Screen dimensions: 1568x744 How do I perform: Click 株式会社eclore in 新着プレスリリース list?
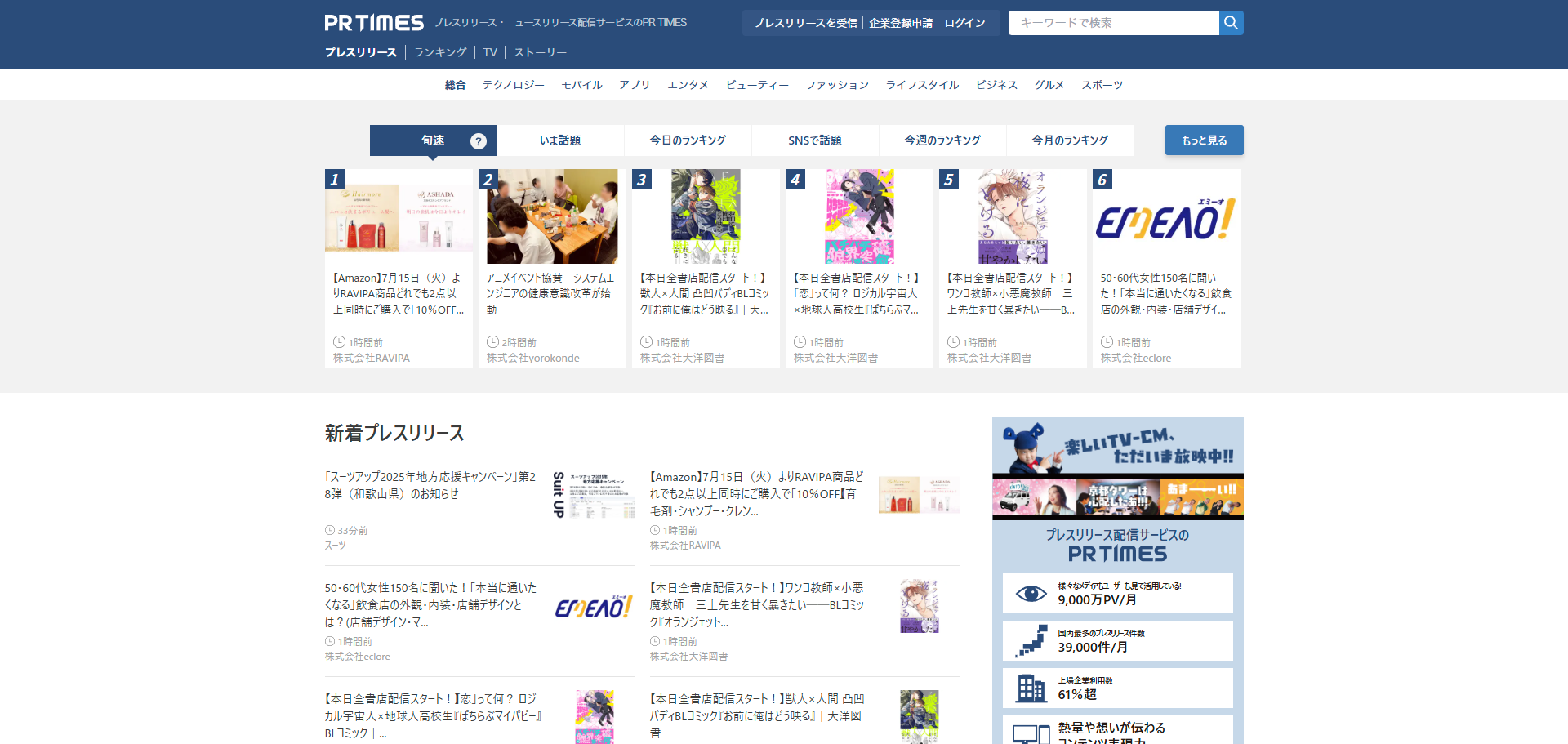(x=358, y=657)
